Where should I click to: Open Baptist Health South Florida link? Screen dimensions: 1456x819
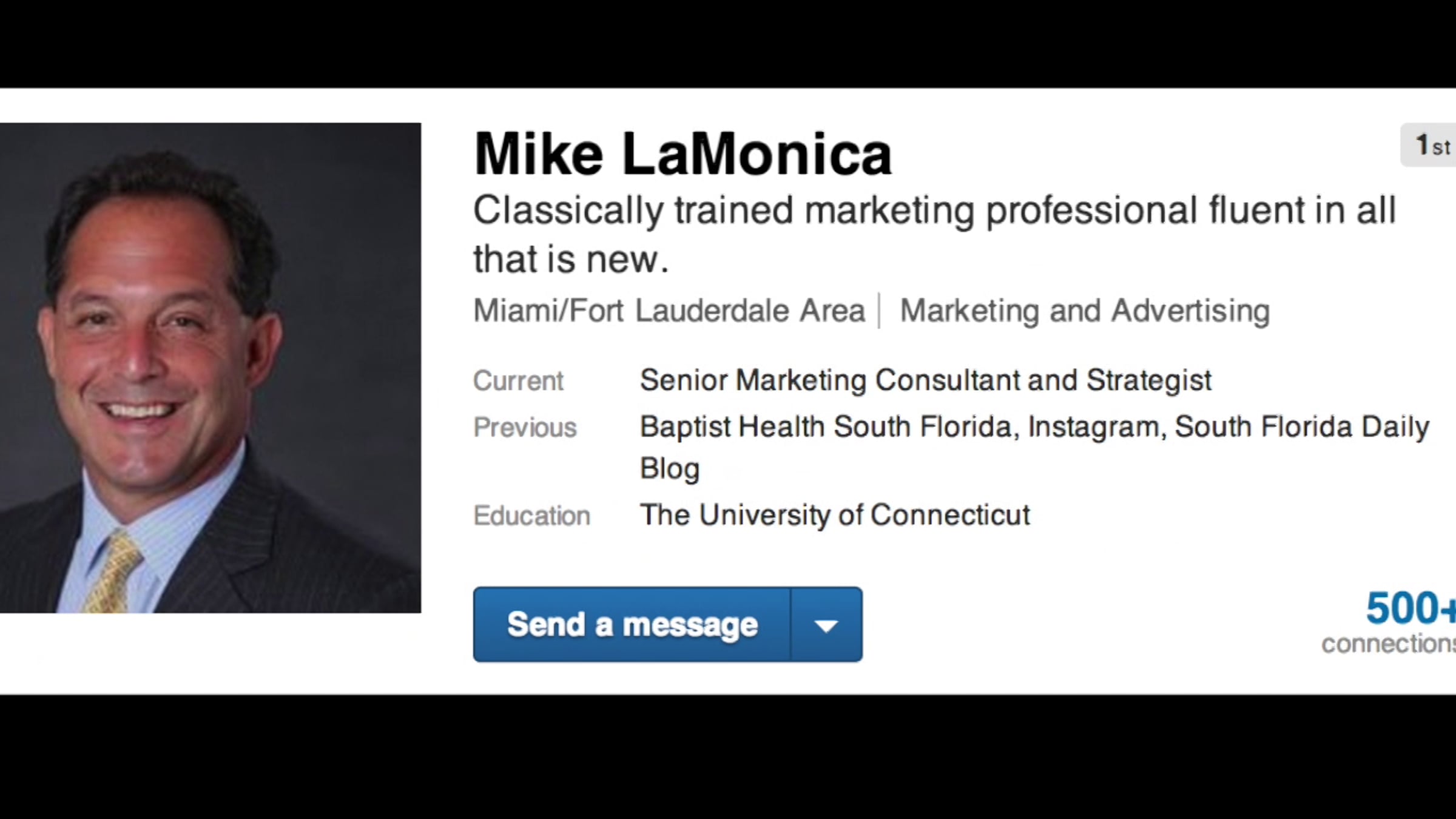pyautogui.click(x=826, y=427)
